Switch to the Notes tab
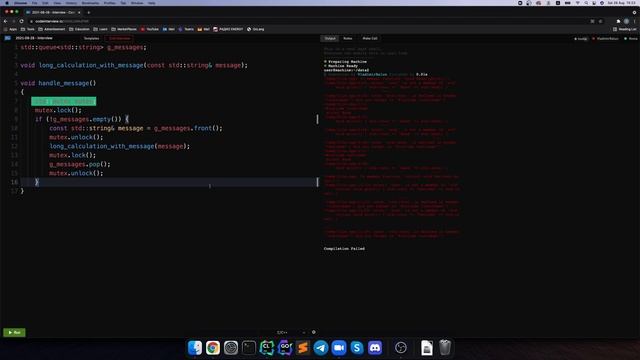The height and width of the screenshot is (360, 640). tap(348, 38)
